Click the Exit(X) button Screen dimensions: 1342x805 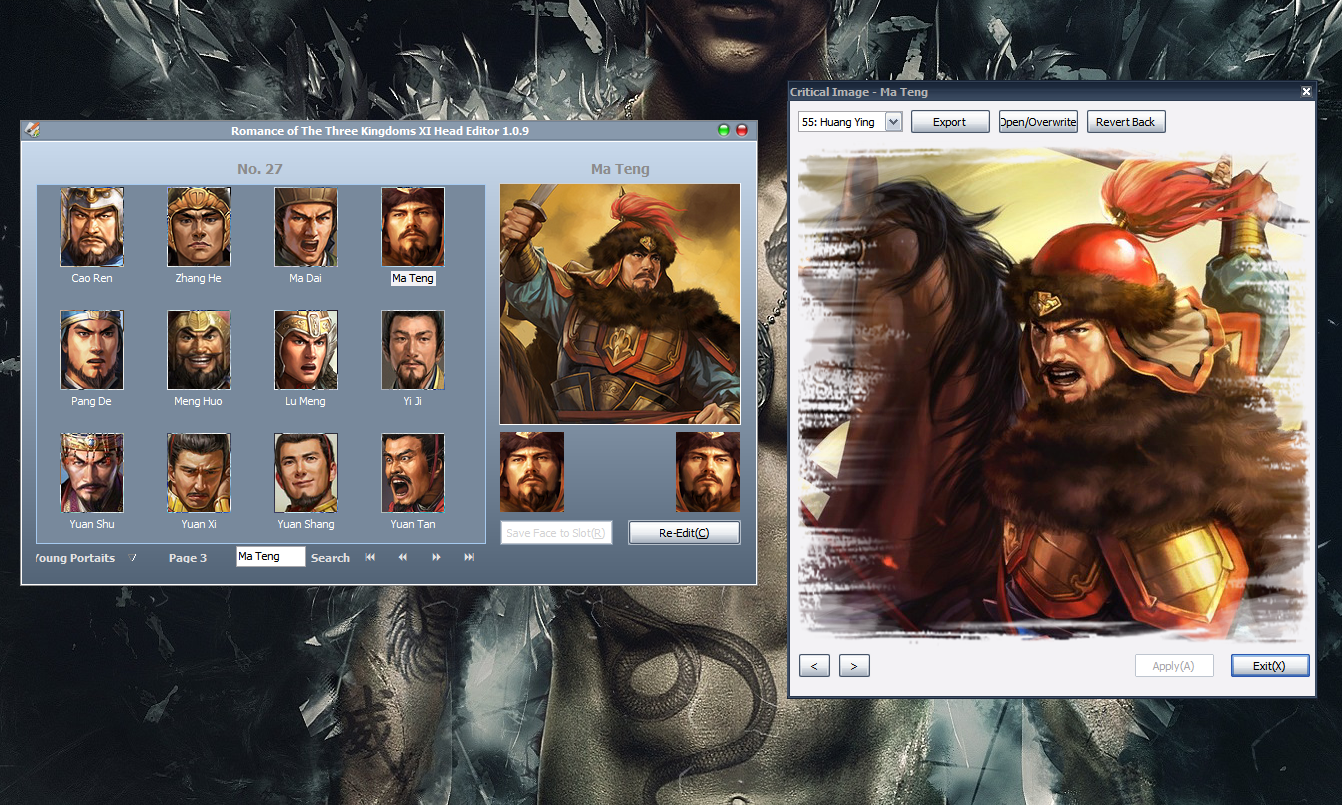tap(1270, 666)
